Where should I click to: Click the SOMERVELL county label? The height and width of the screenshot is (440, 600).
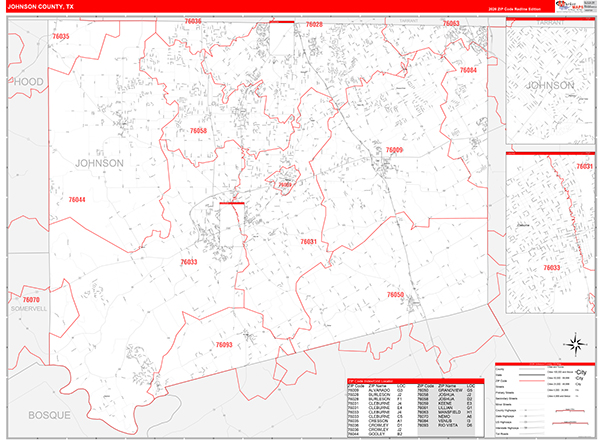click(29, 309)
